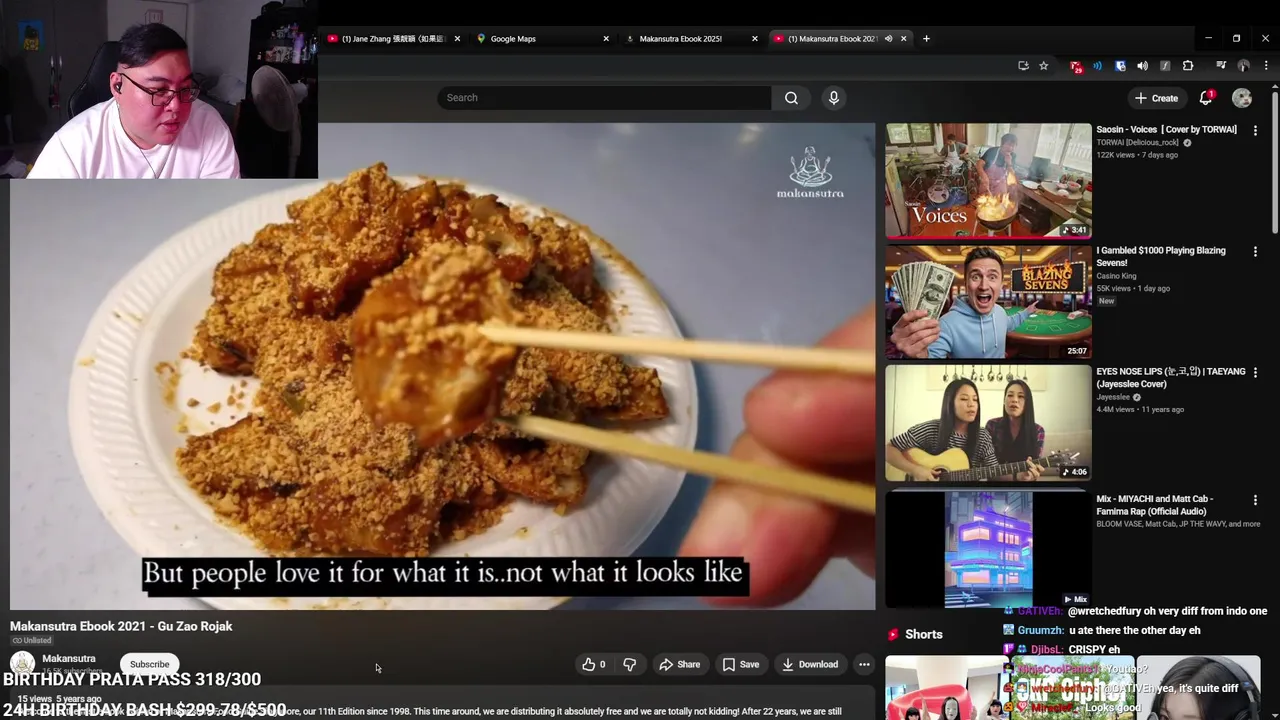
Task: Click the Create video button
Action: 1156,98
